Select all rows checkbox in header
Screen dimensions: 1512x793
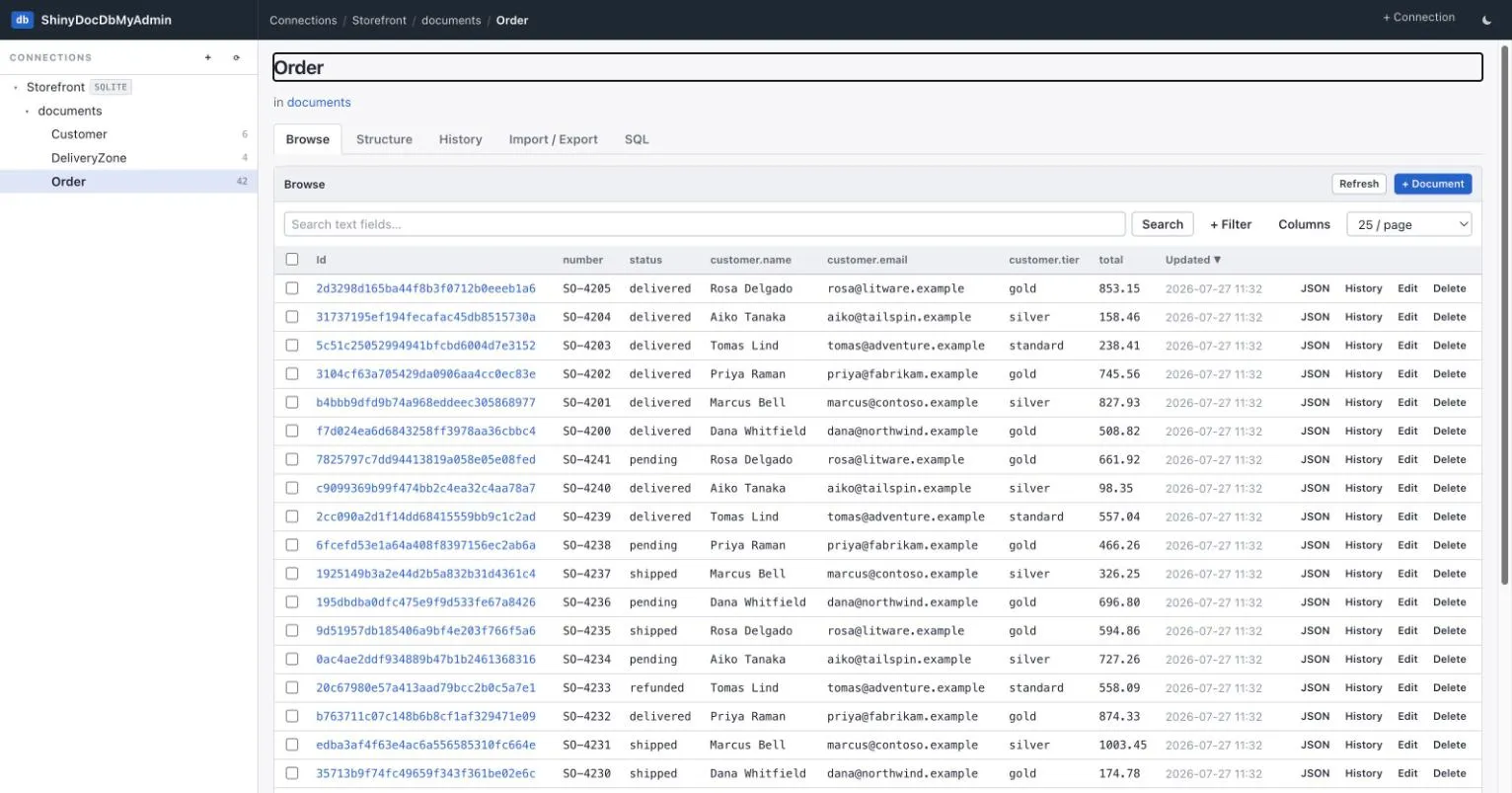(292, 259)
